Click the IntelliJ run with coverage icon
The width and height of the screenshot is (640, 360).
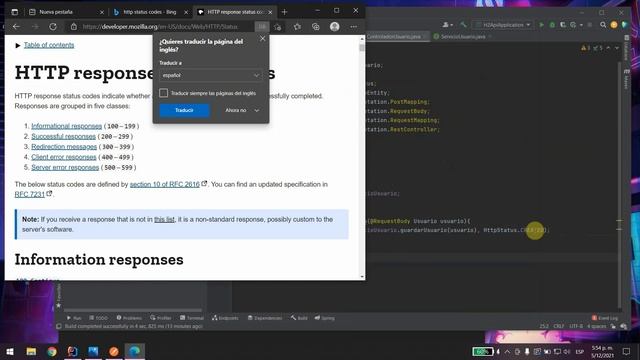tap(563, 25)
